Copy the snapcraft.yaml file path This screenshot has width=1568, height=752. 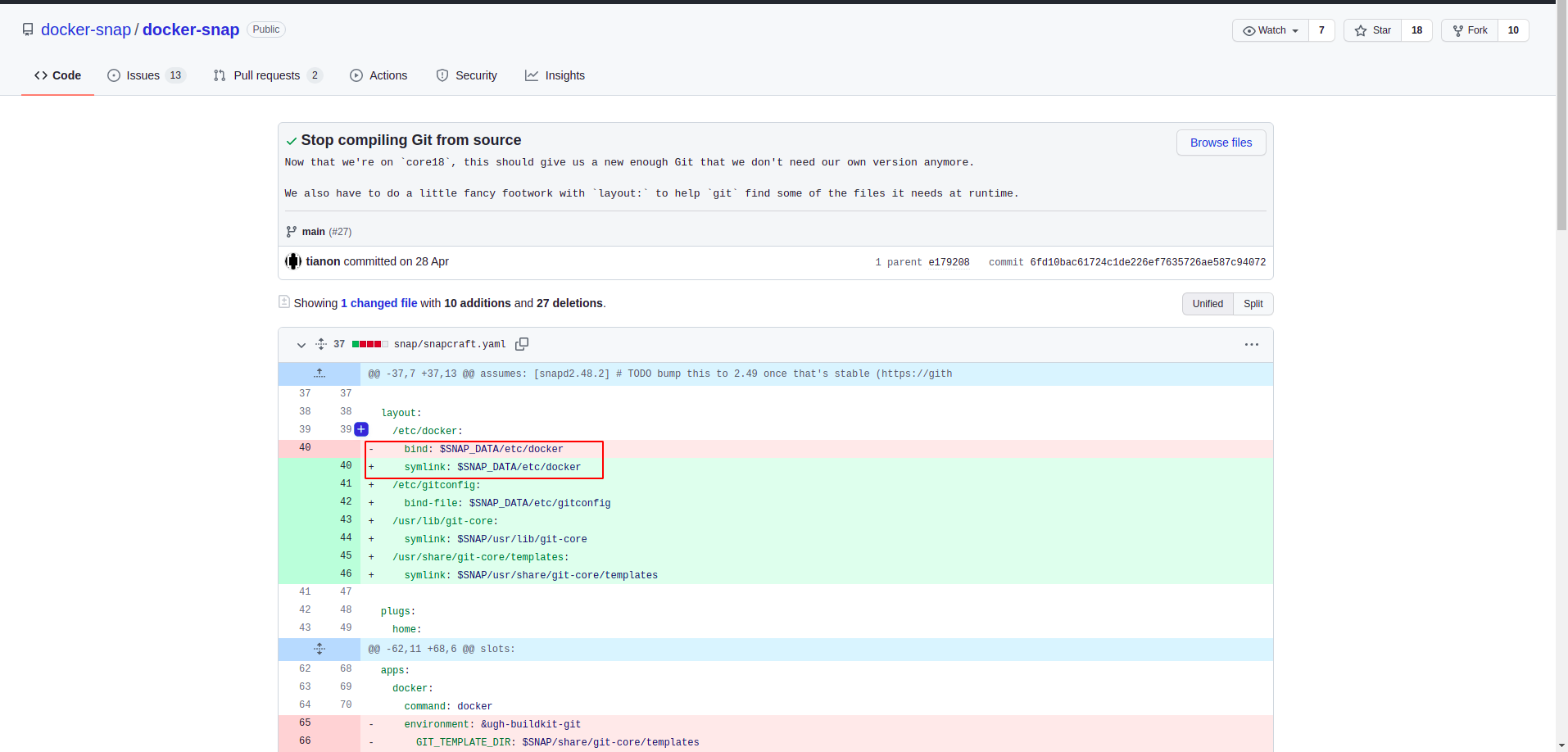click(x=522, y=344)
